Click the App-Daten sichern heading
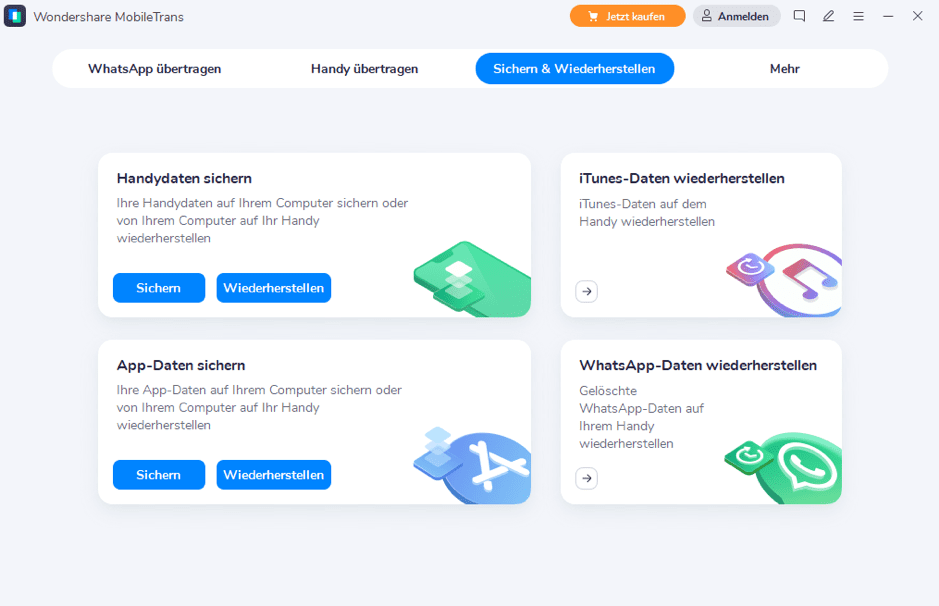The height and width of the screenshot is (606, 939). 181,365
